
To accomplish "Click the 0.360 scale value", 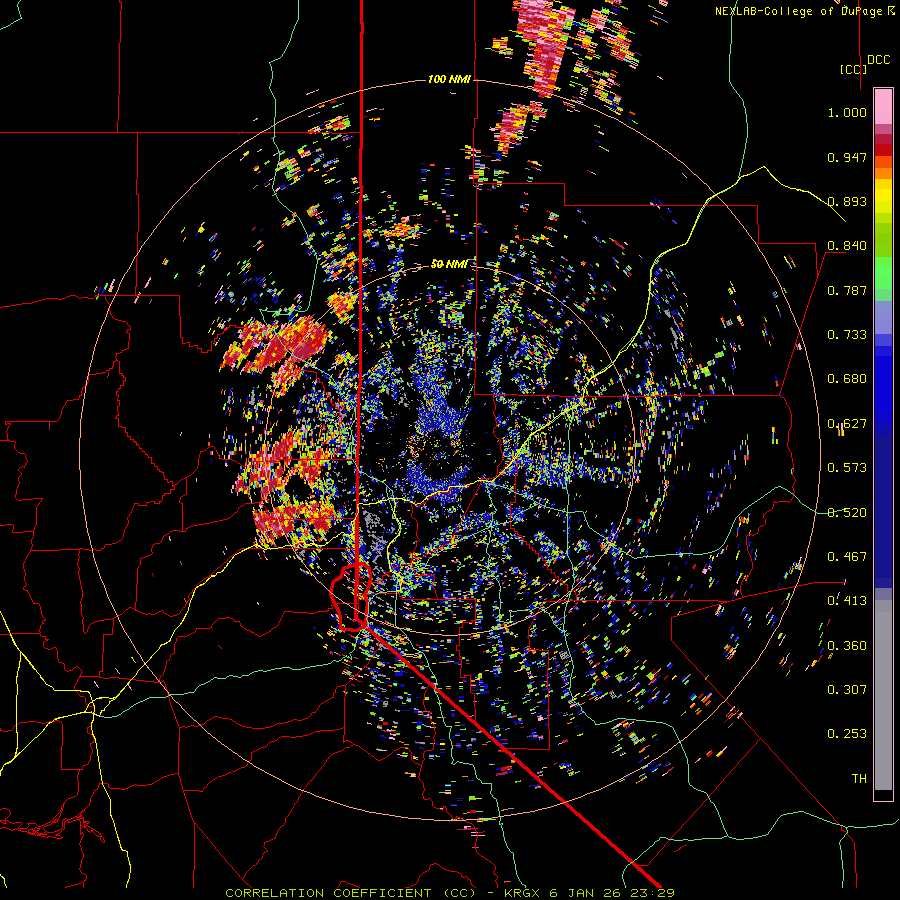I will click(x=847, y=646).
